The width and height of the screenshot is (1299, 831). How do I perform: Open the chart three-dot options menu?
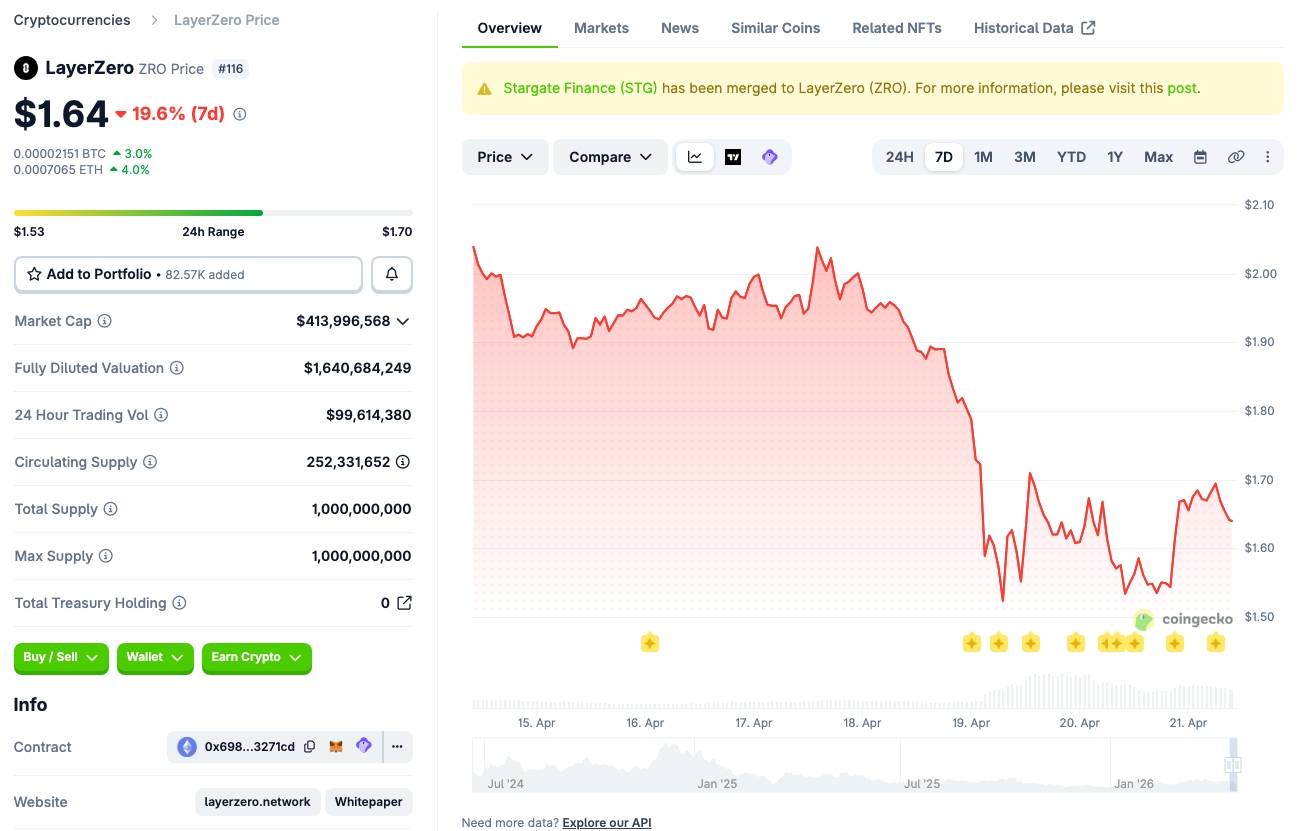click(x=1268, y=157)
